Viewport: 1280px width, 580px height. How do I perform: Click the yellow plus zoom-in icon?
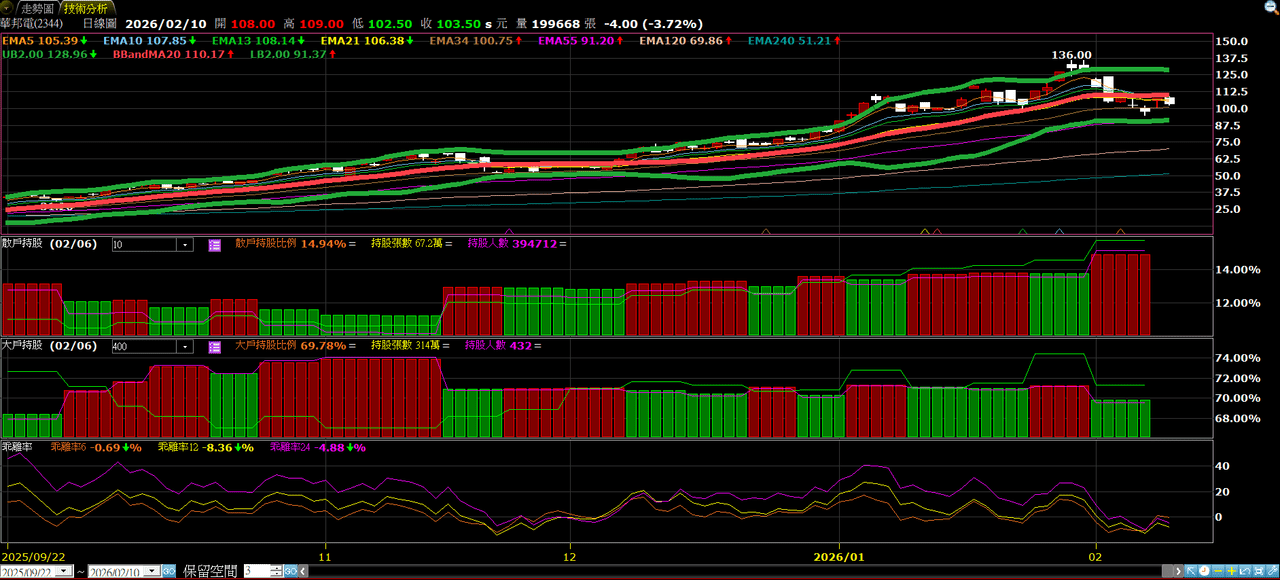[1232, 571]
